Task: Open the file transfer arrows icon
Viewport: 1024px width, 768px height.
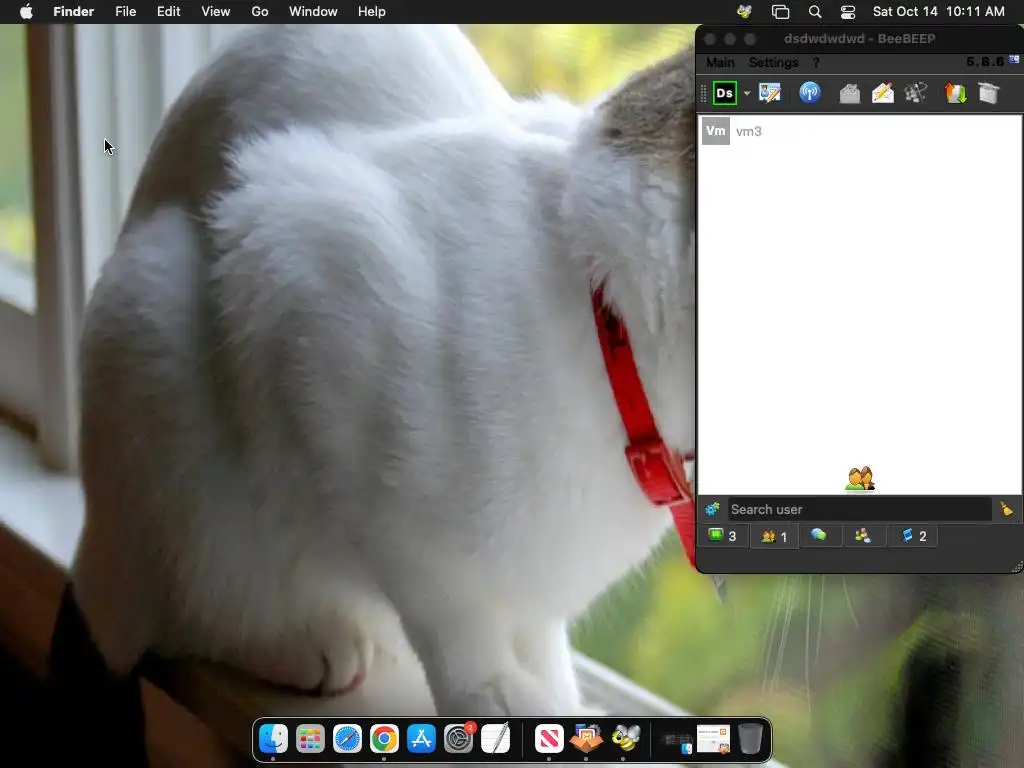Action: 955,93
